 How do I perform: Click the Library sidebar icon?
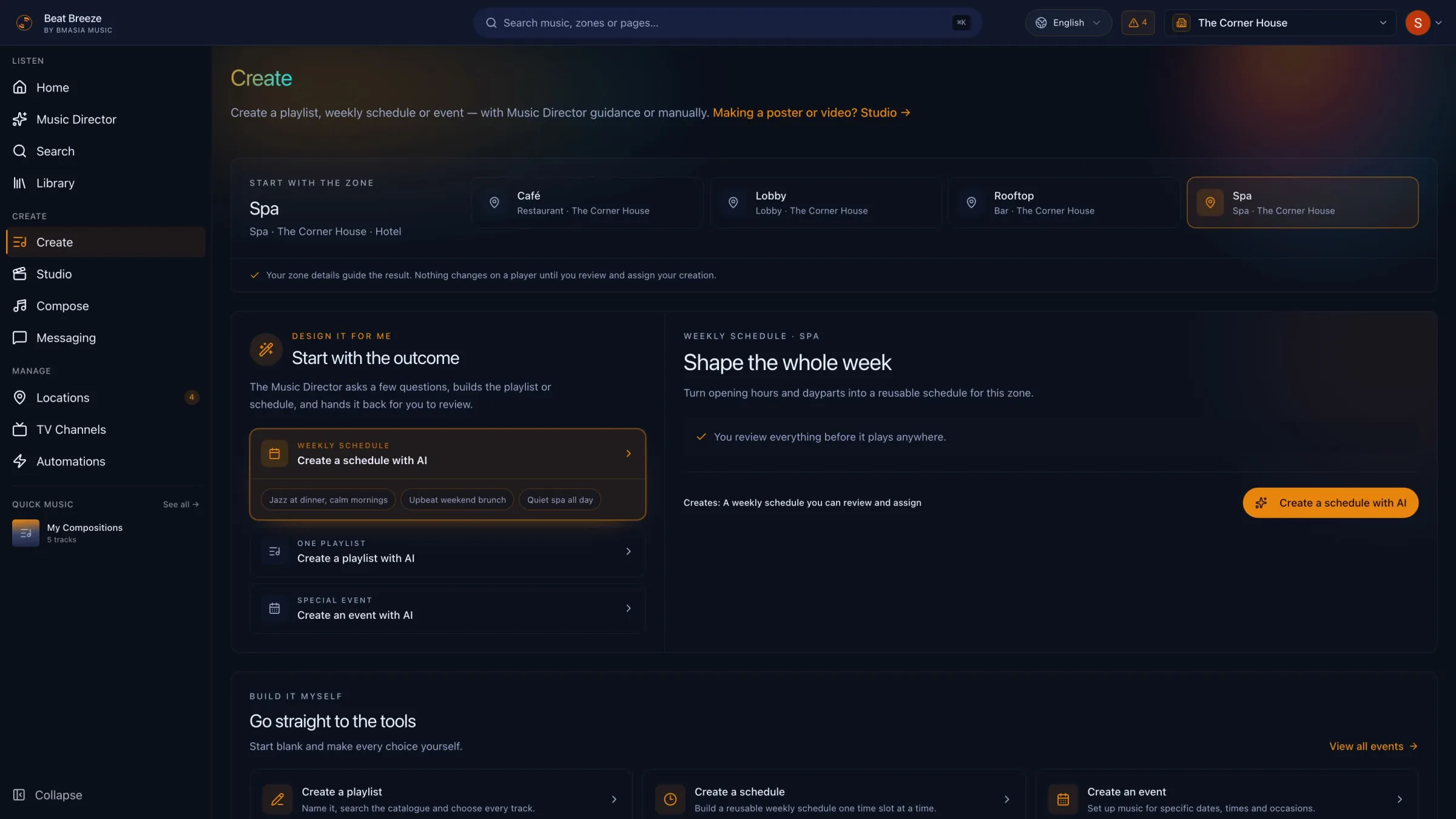pos(19,183)
